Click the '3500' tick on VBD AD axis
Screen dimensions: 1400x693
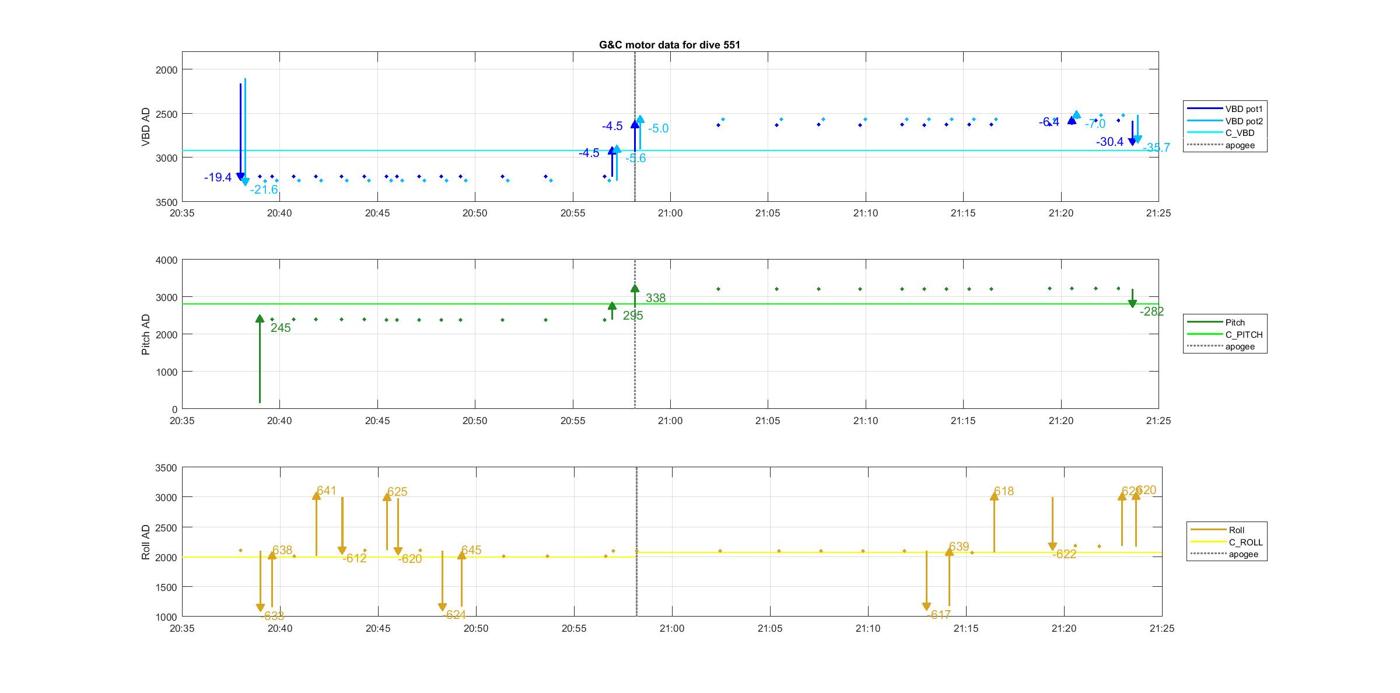(x=166, y=202)
